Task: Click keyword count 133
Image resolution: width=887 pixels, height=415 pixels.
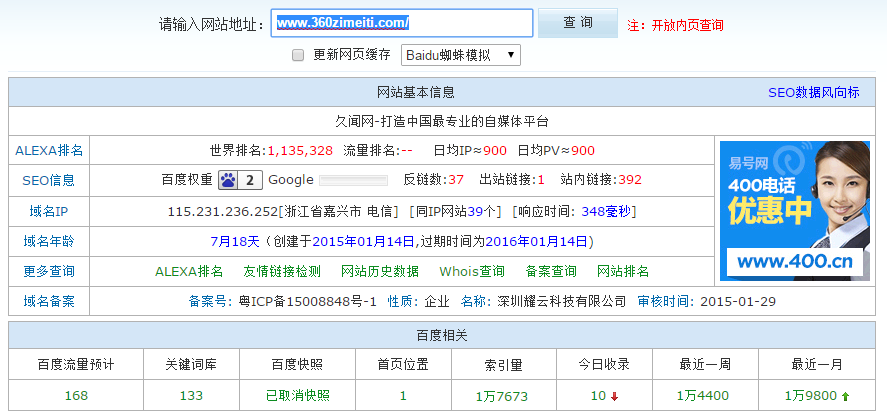Action: [x=191, y=395]
